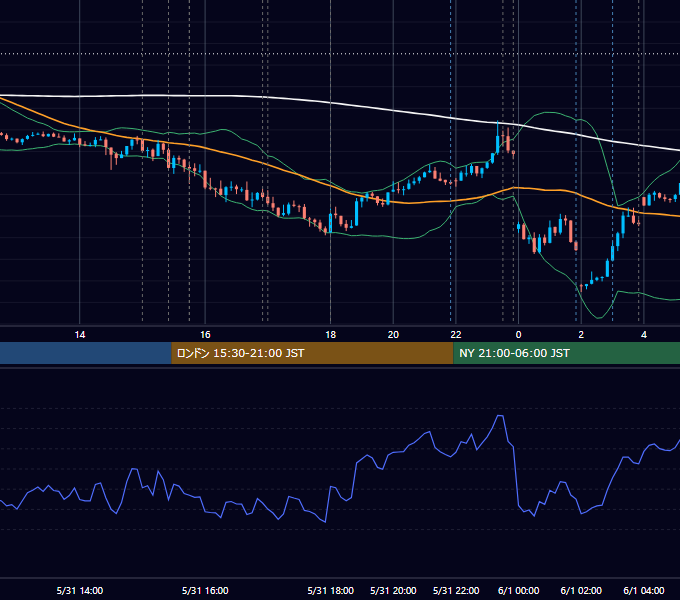680x600 pixels.
Task: Click the 14 hour axis label
Action: coord(80,335)
